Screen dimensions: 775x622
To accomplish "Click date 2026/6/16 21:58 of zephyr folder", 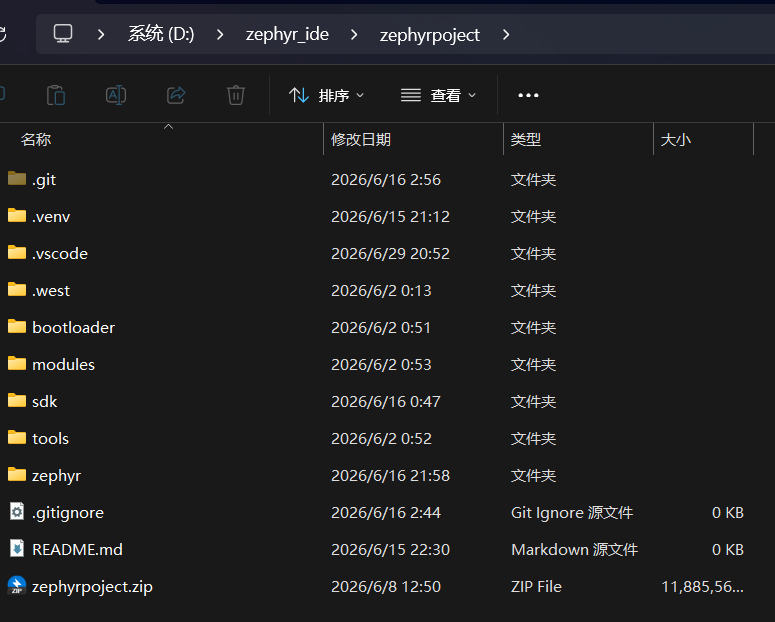I will click(x=390, y=476).
